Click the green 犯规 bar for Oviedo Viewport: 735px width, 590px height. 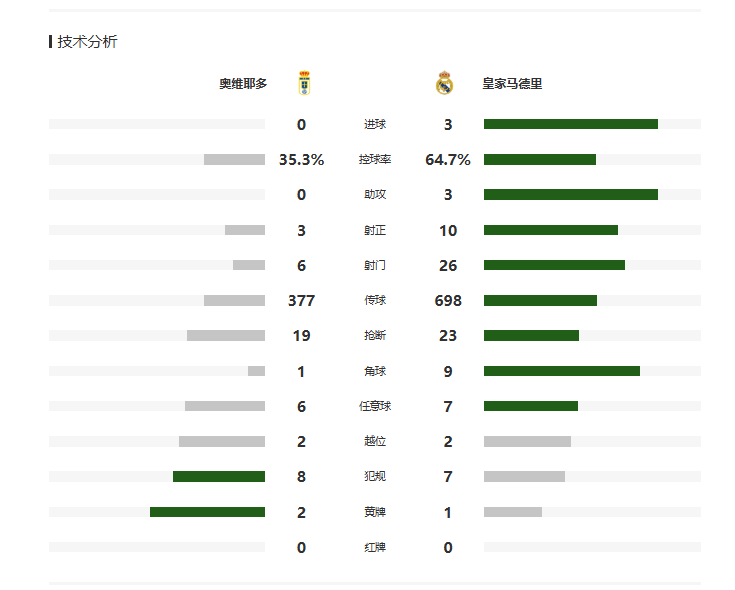click(219, 477)
